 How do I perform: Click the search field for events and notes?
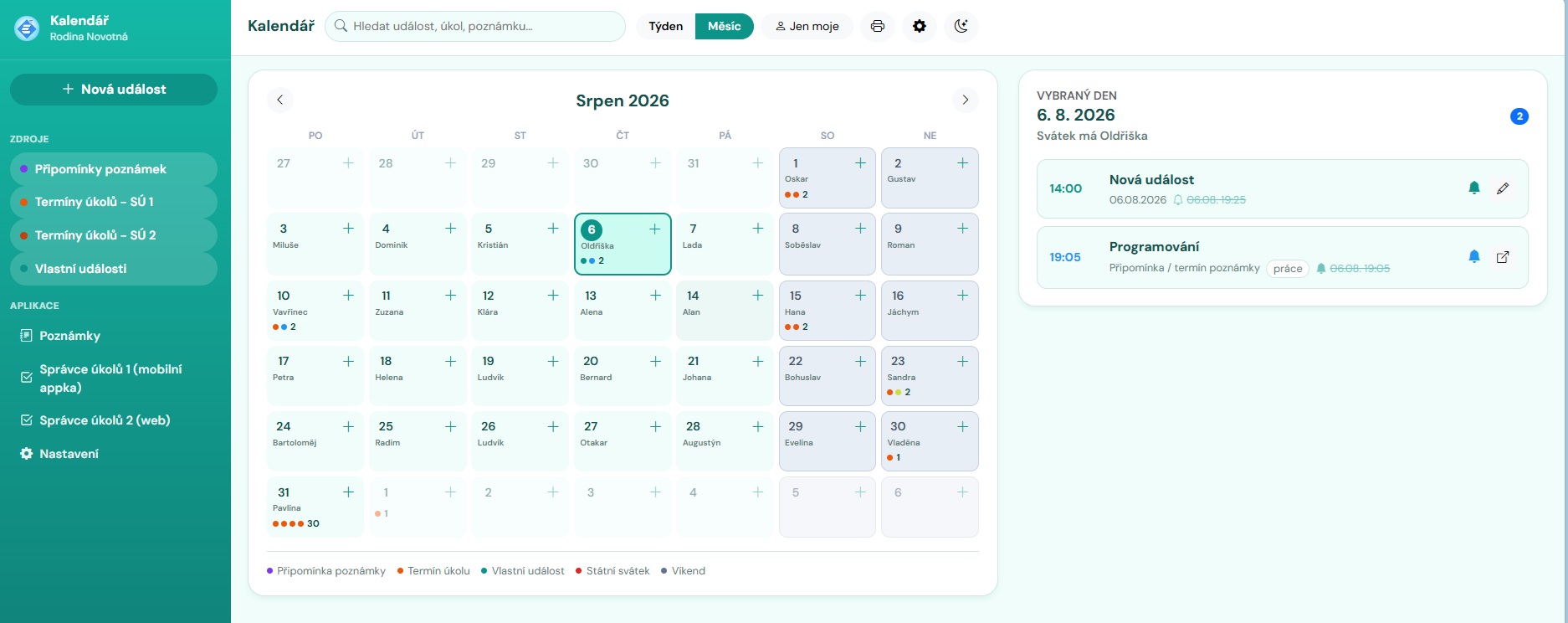click(x=475, y=26)
